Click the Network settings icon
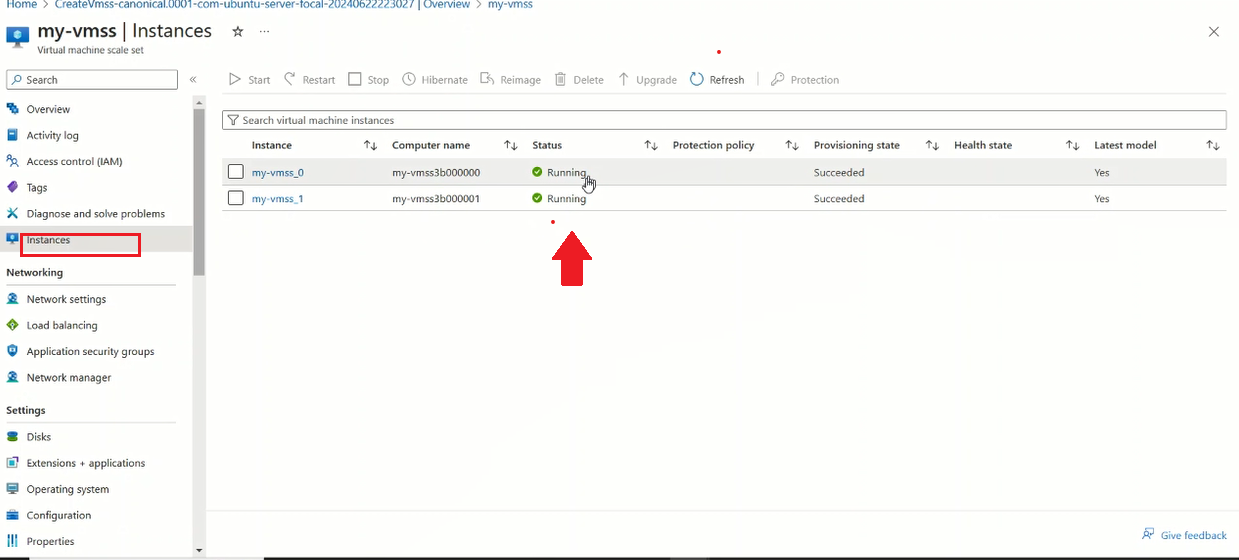This screenshot has width=1239, height=560. tap(13, 299)
